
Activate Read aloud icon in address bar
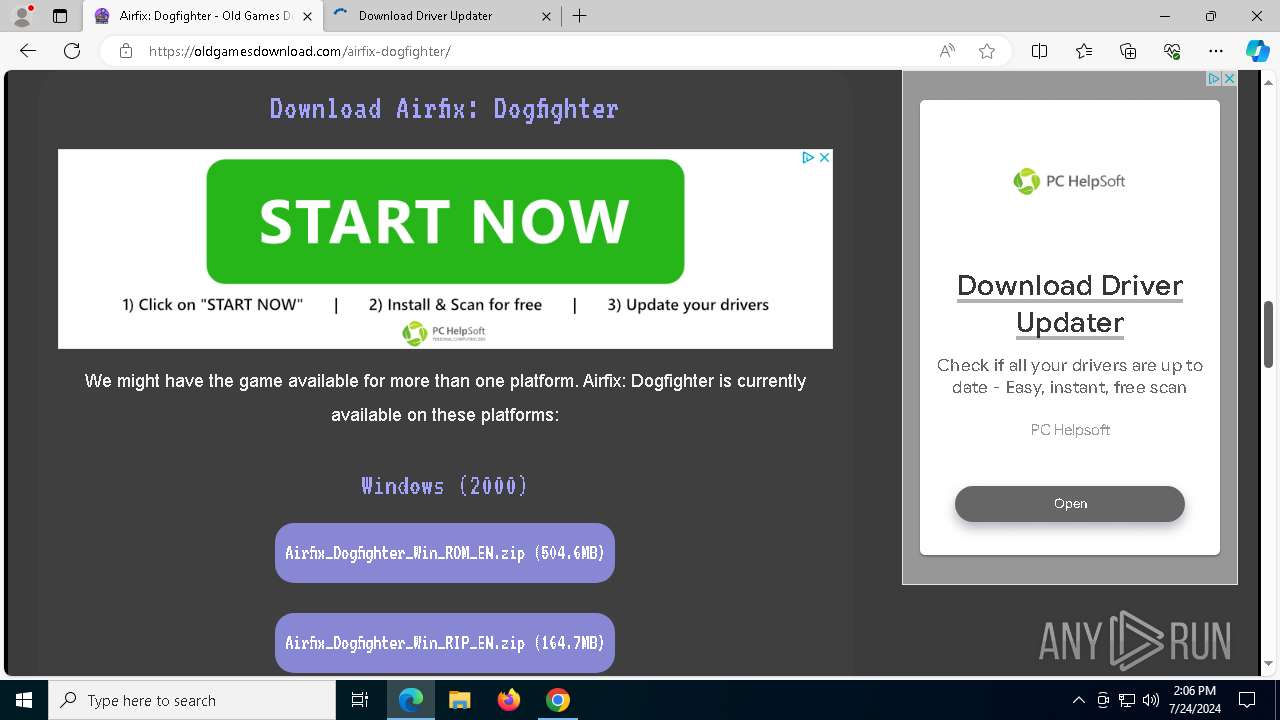coord(947,51)
